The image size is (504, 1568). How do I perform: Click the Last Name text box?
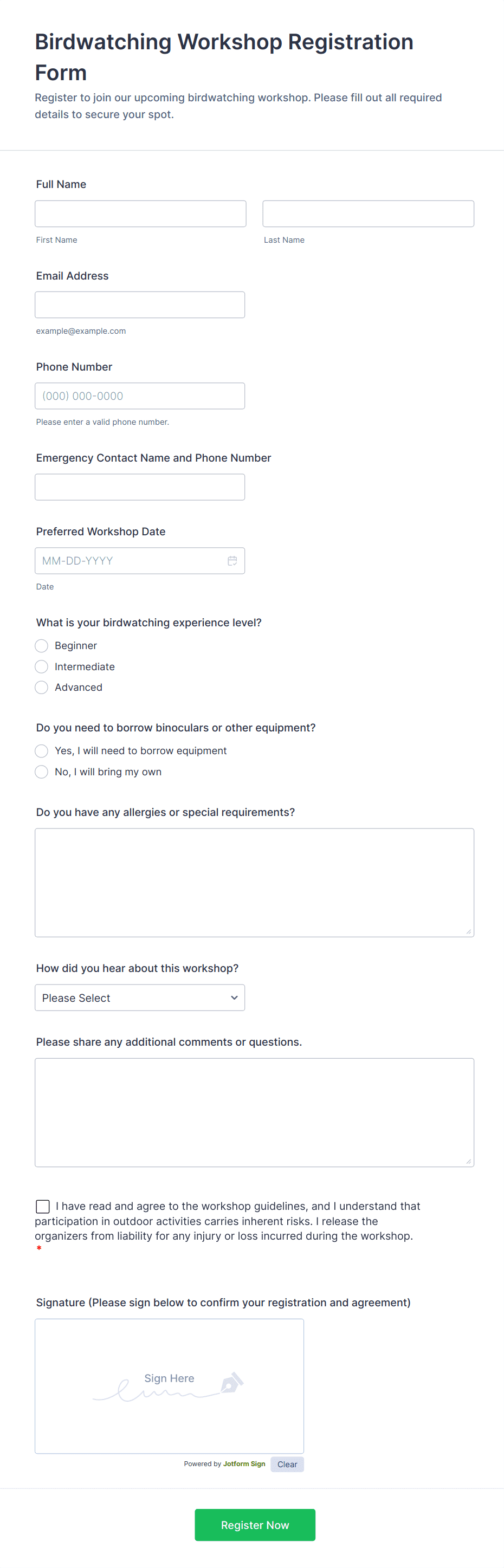pyautogui.click(x=367, y=213)
